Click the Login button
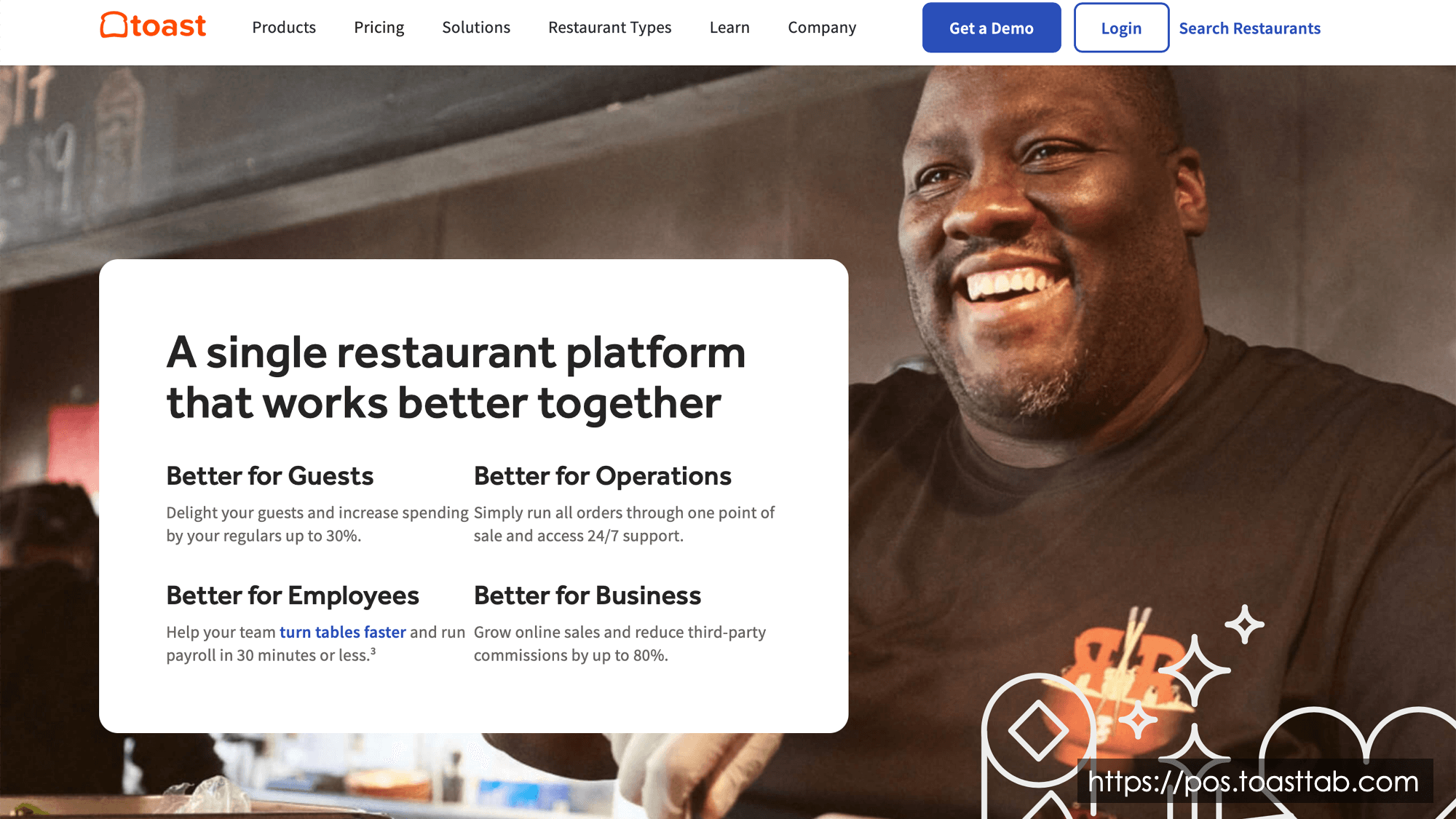1456x819 pixels. 1121,28
